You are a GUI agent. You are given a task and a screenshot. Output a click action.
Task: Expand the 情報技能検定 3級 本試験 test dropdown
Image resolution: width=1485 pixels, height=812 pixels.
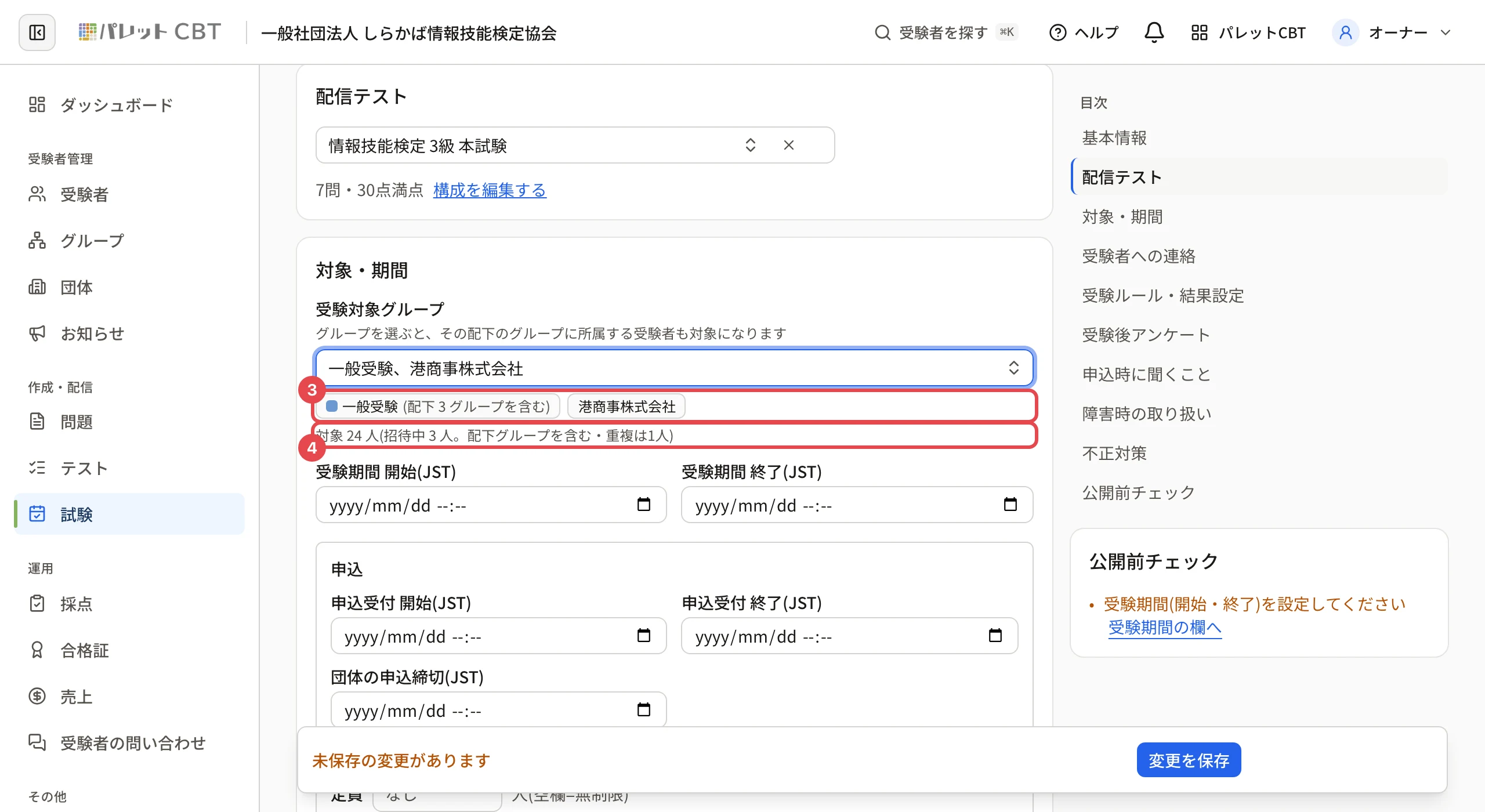[751, 145]
